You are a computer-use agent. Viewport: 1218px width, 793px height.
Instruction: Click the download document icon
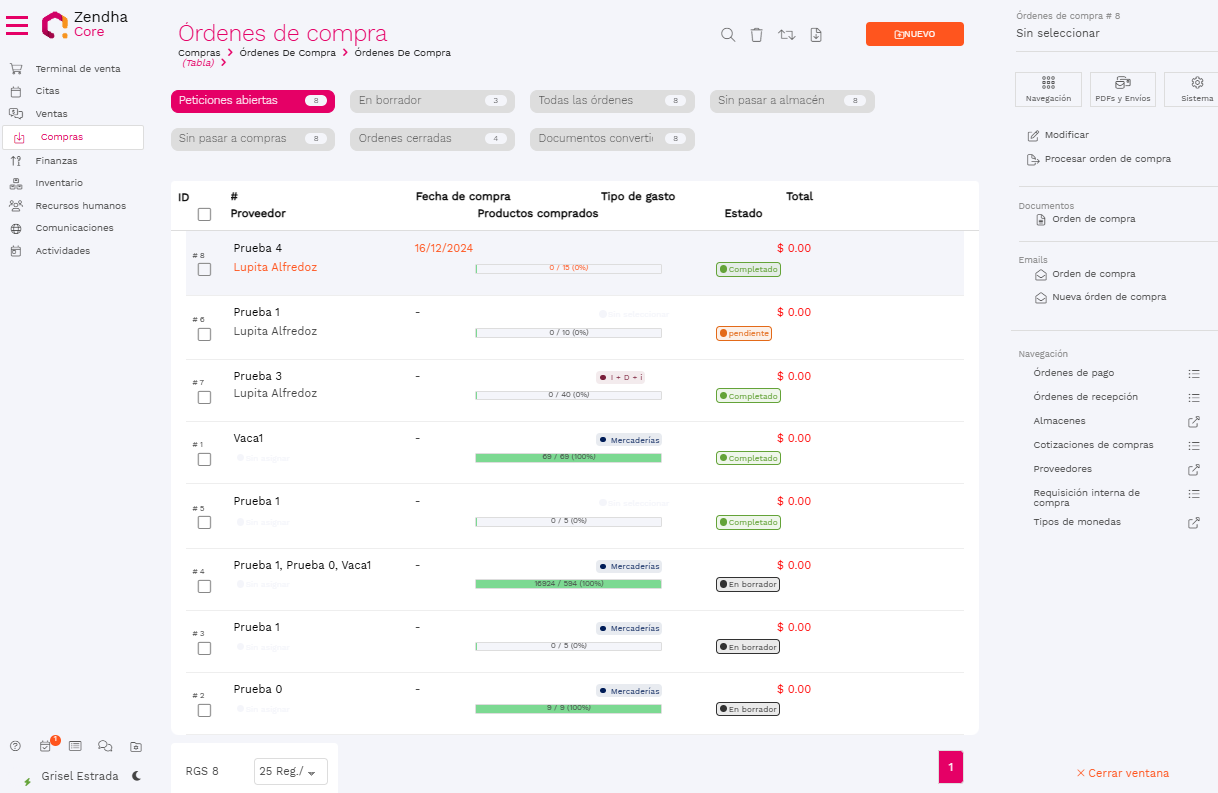pyautogui.click(x=816, y=35)
